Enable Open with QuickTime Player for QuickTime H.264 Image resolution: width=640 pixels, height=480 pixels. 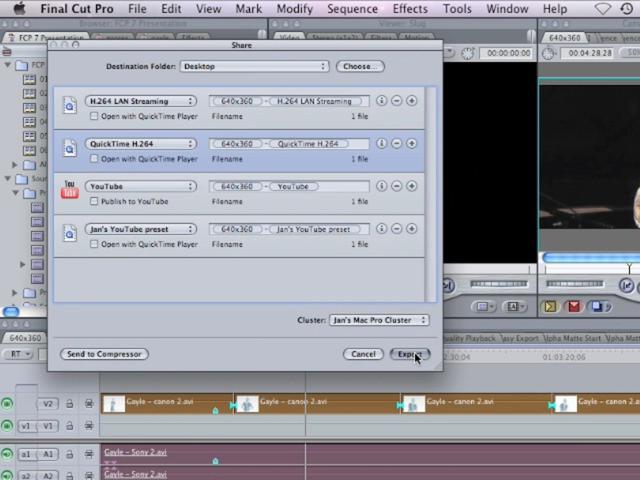pyautogui.click(x=94, y=159)
